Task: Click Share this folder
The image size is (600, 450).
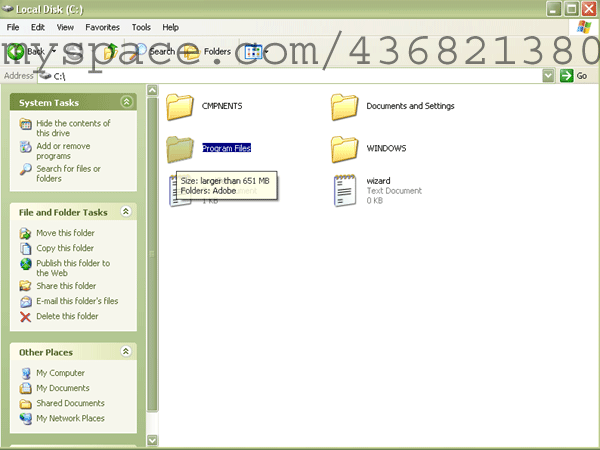Action: click(x=66, y=286)
